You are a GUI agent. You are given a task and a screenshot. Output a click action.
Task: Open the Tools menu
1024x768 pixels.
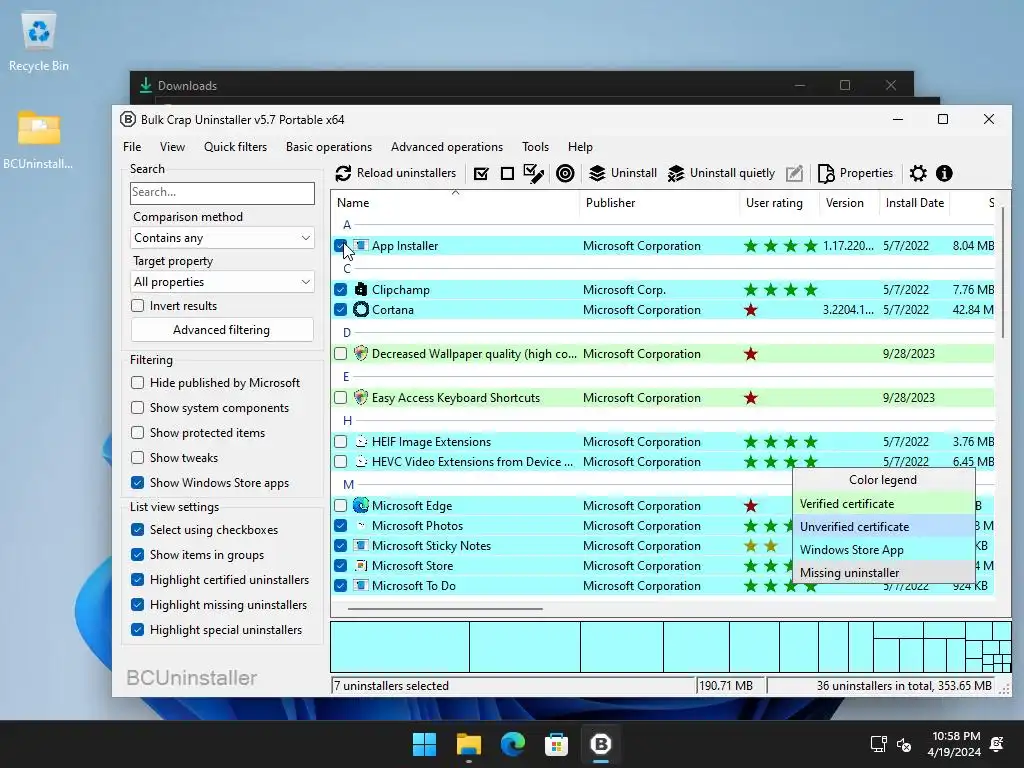coord(536,147)
